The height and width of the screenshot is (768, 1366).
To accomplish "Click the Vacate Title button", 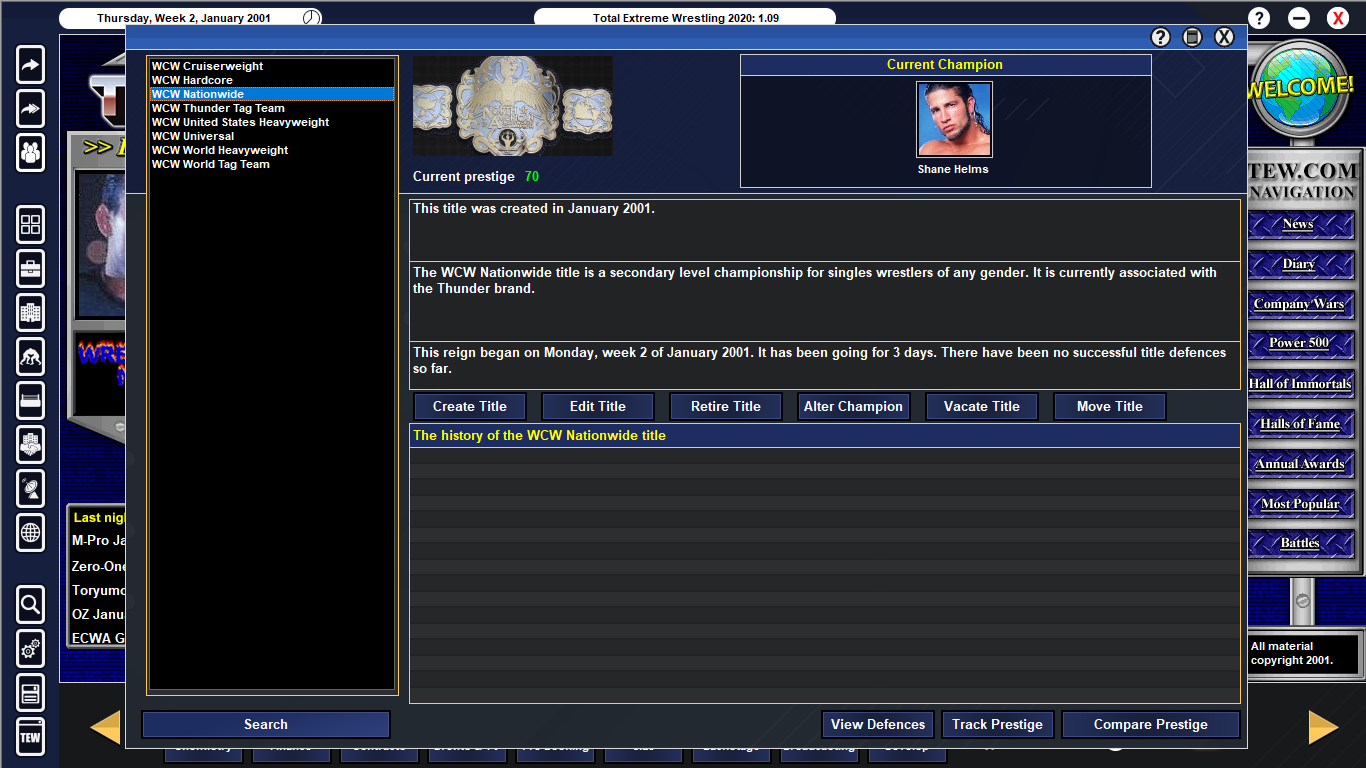I will (x=981, y=406).
